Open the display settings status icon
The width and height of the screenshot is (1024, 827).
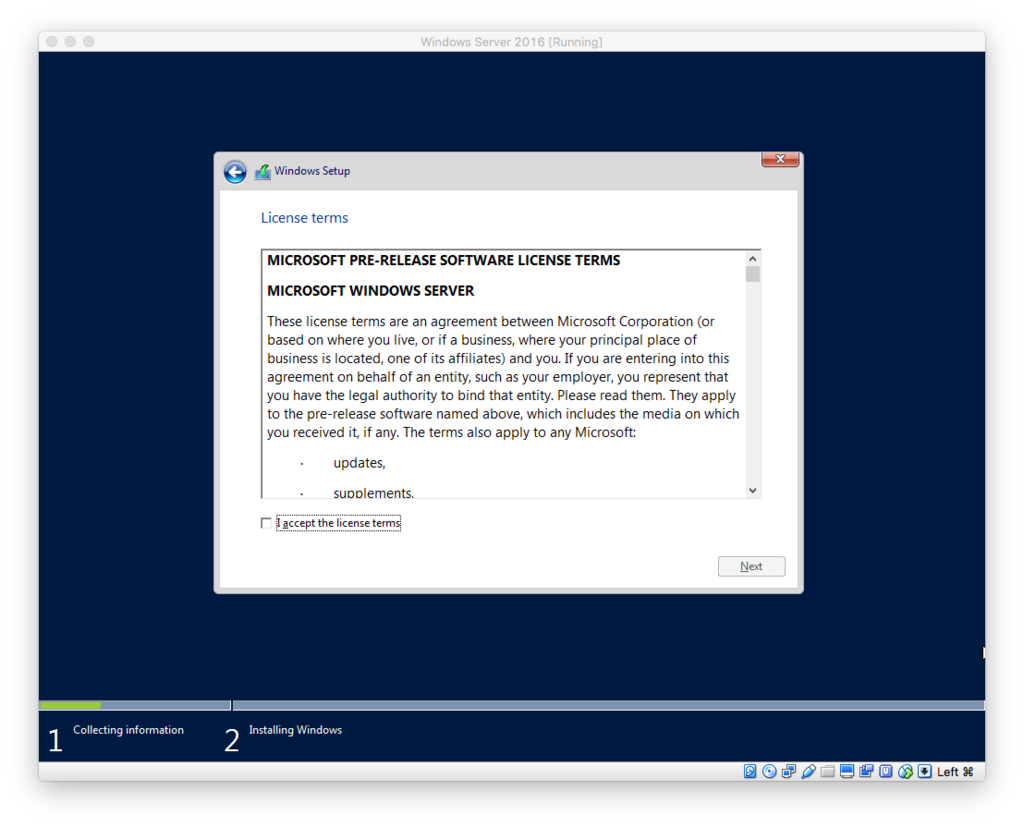(847, 771)
